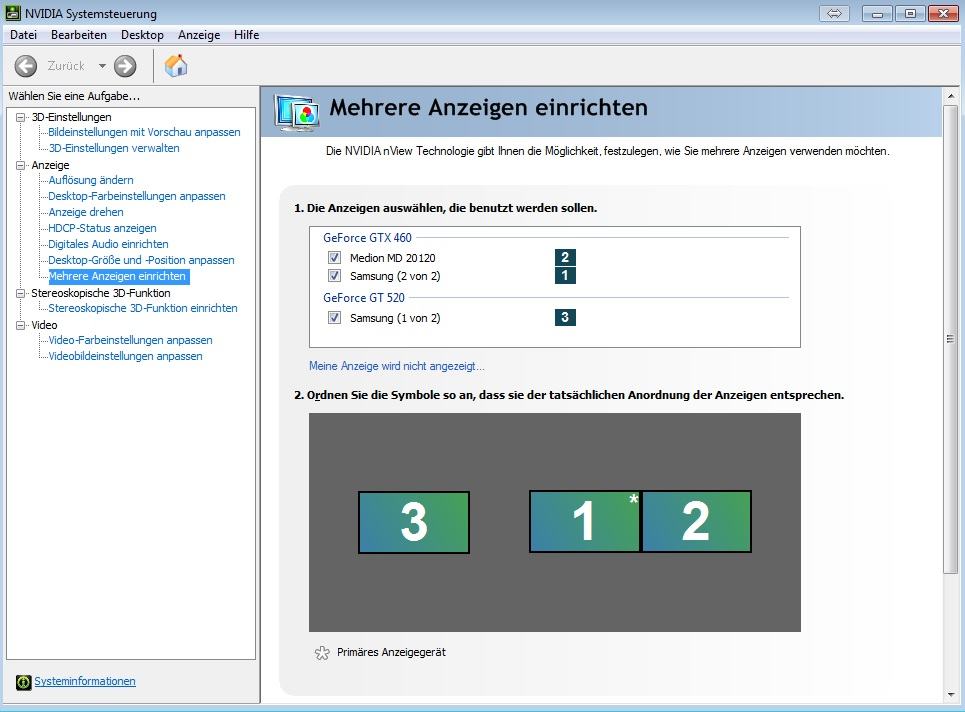Image resolution: width=965 pixels, height=712 pixels.
Task: Open the Hilfe menu
Action: pos(246,35)
